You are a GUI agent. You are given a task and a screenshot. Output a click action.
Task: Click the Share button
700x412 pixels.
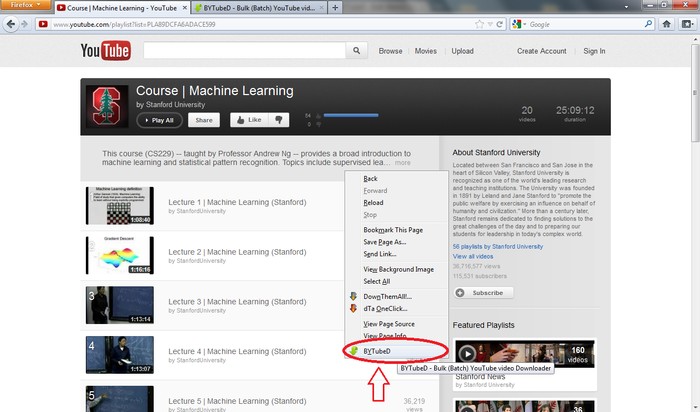204,120
